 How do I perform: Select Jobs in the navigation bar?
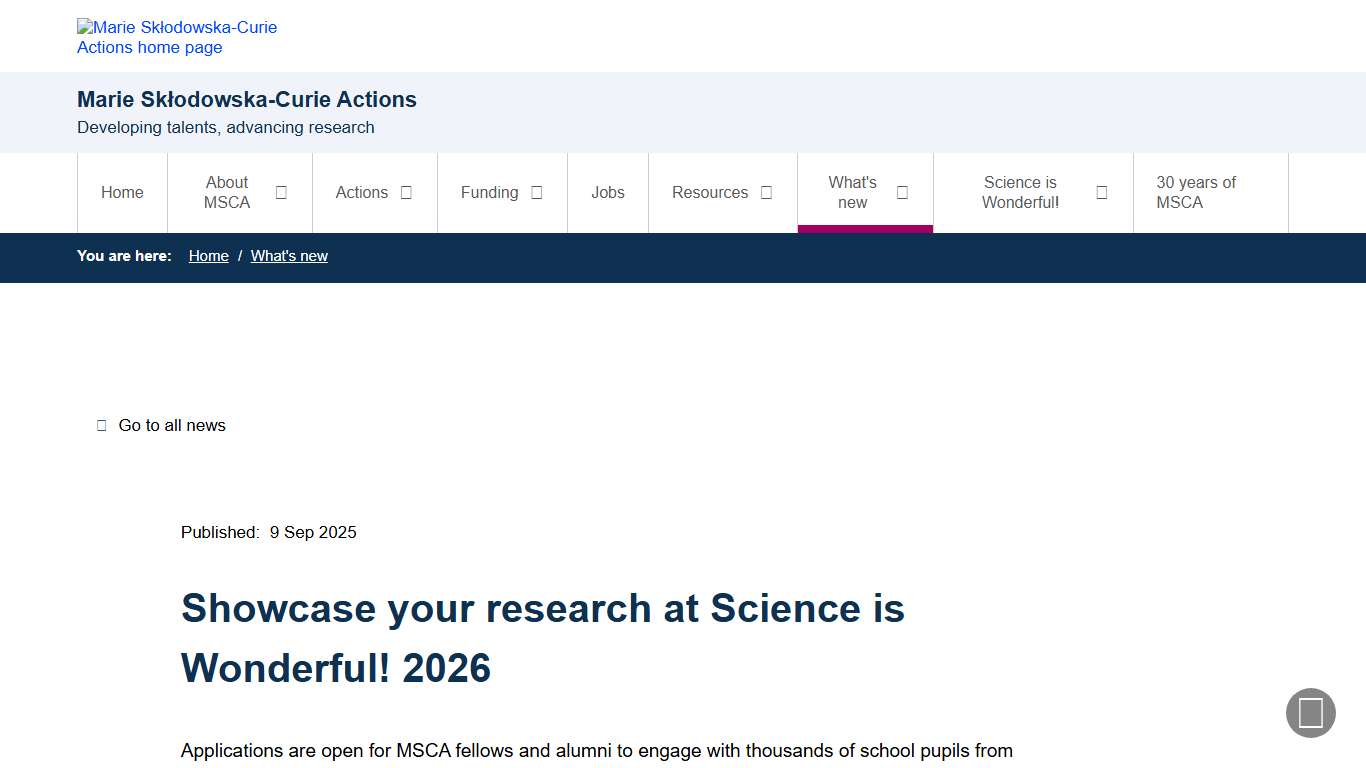608,191
